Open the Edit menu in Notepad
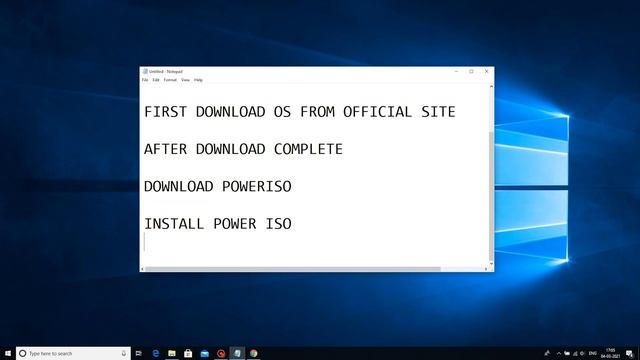 tap(156, 80)
